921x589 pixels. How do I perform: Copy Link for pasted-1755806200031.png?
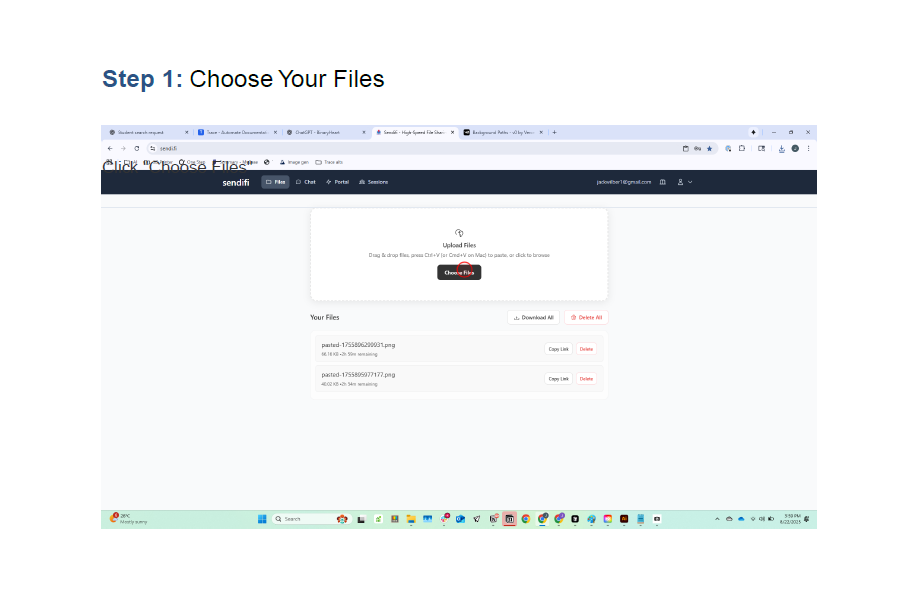click(x=558, y=348)
